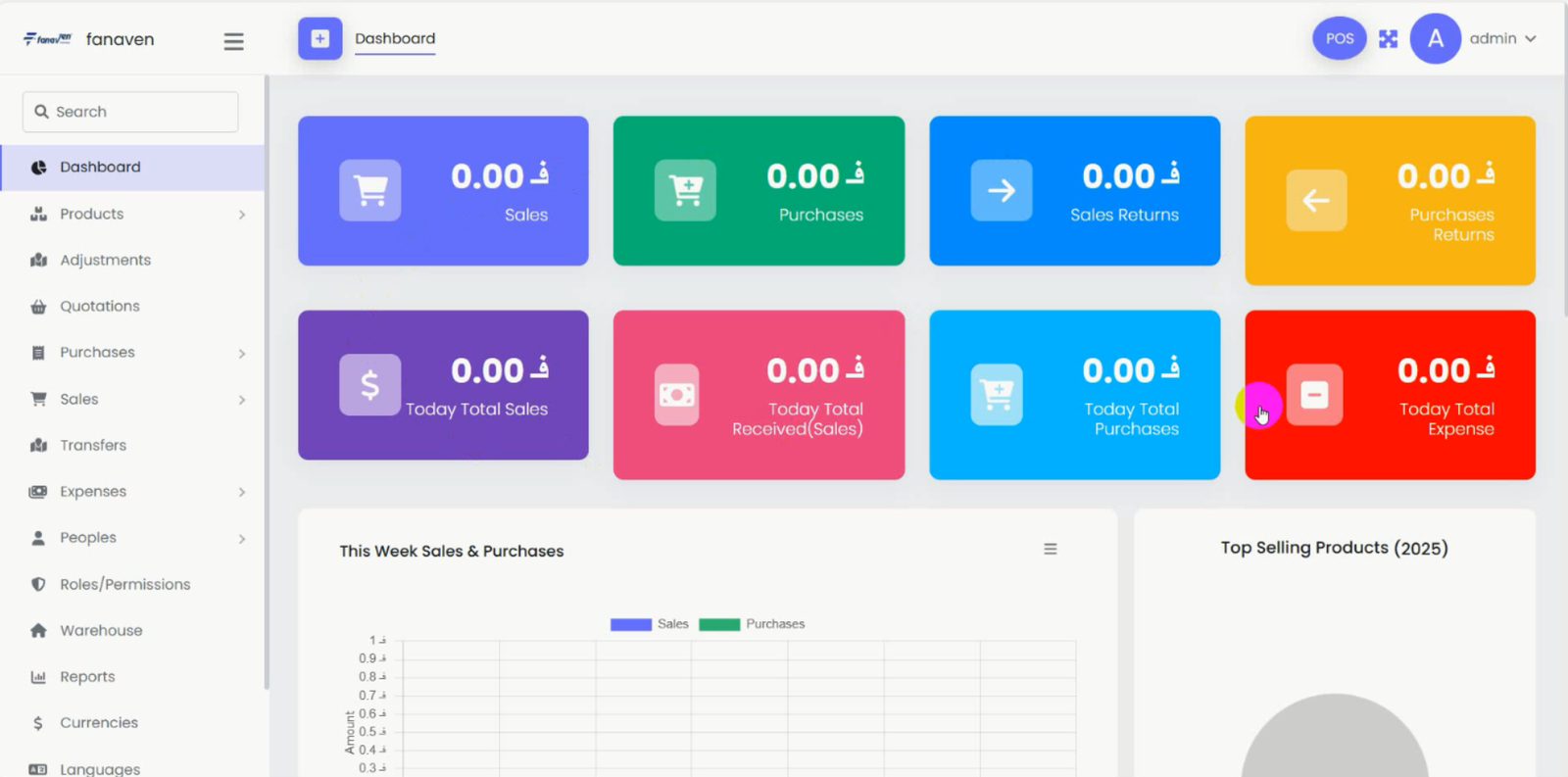Expand the Expenses submenu chevron
The image size is (1568, 777).
pos(241,492)
